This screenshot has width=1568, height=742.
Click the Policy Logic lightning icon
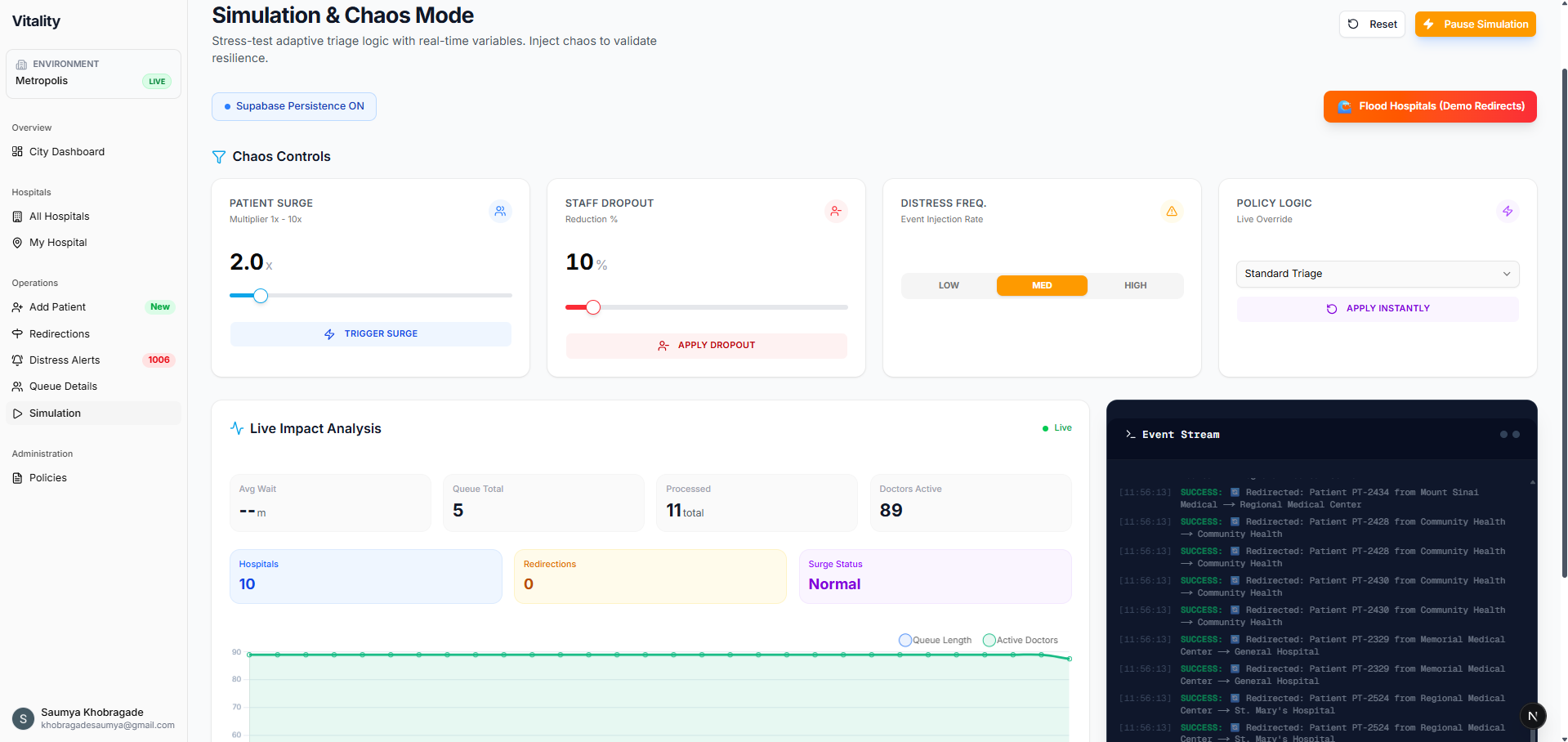coord(1507,212)
